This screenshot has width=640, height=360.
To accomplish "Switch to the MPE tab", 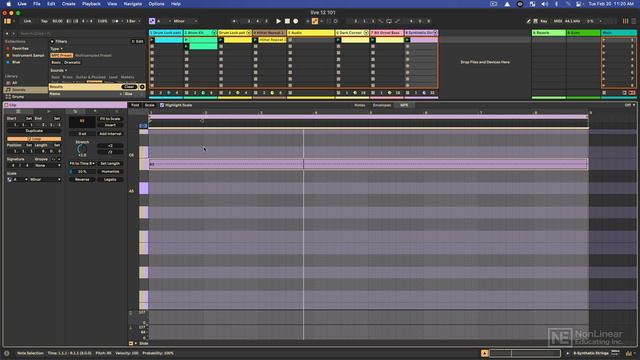I will click(x=404, y=105).
